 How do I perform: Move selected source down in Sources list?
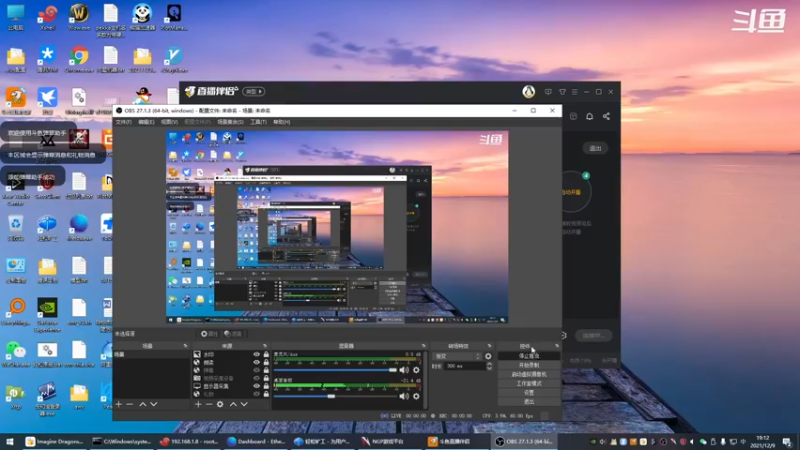click(x=244, y=404)
